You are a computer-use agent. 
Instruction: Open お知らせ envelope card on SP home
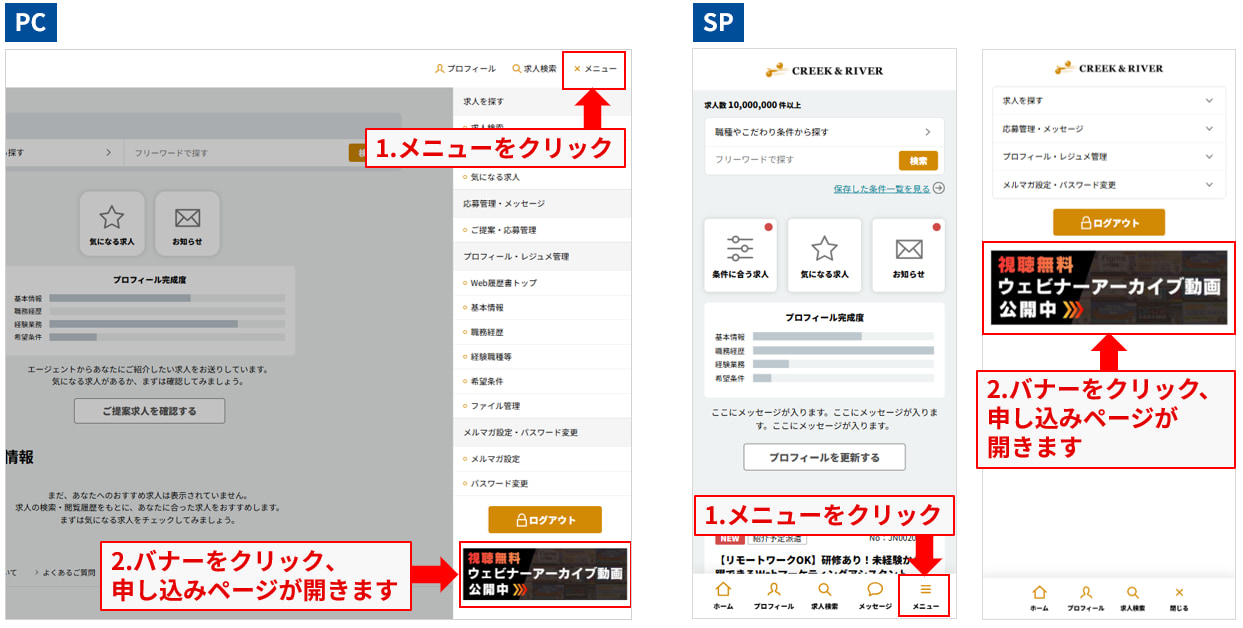coord(908,255)
